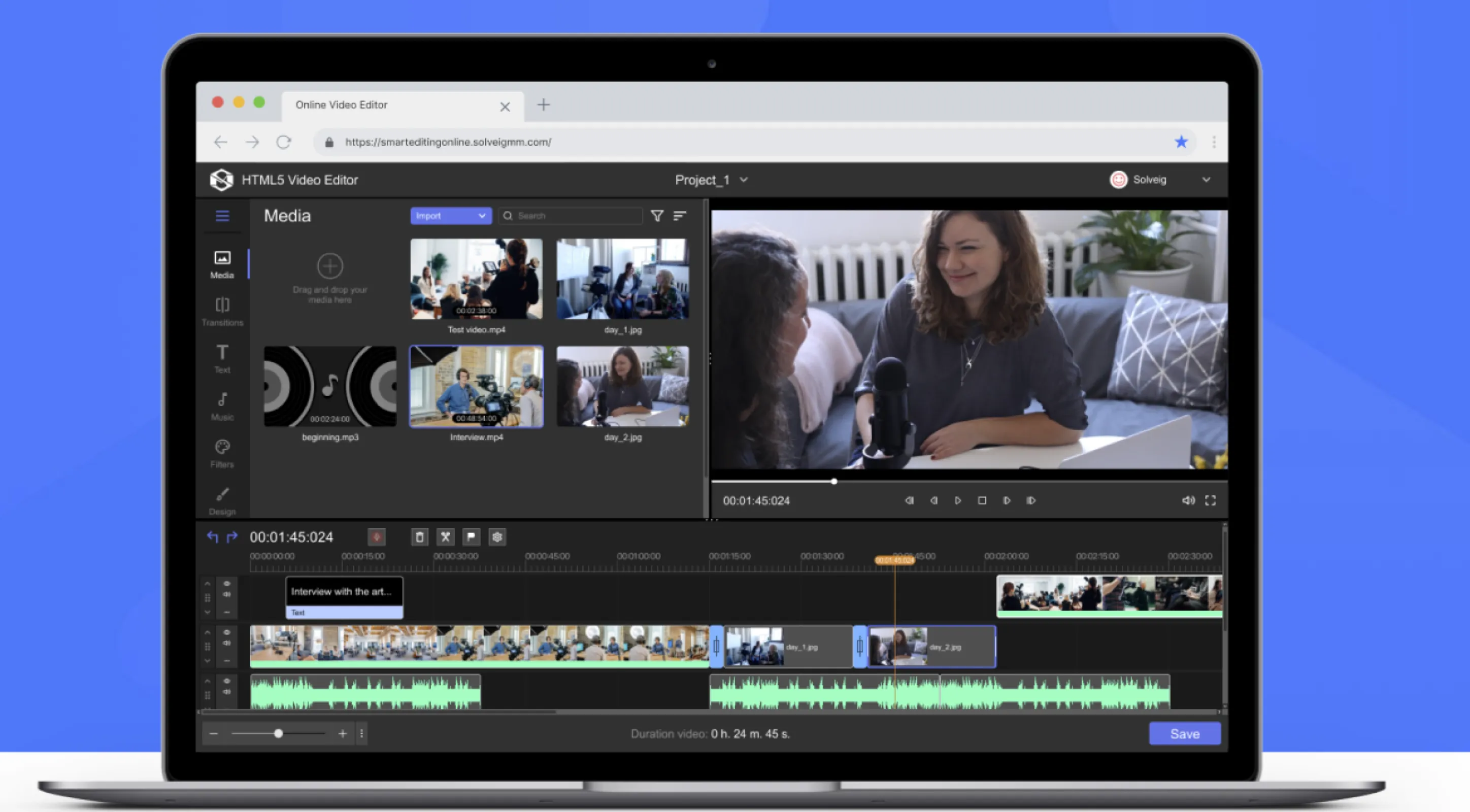The height and width of the screenshot is (812, 1470).
Task: Toggle eye visibility of text track
Action: pos(226,583)
